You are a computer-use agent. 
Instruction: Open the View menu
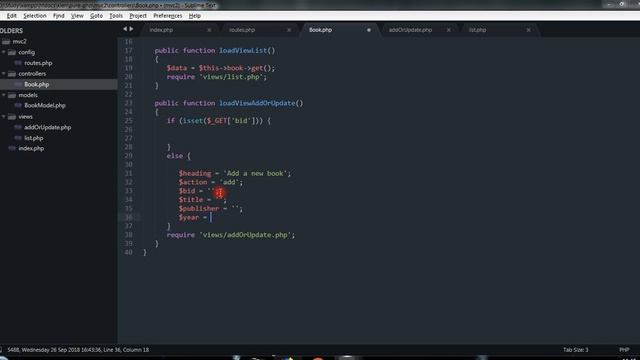pos(77,16)
